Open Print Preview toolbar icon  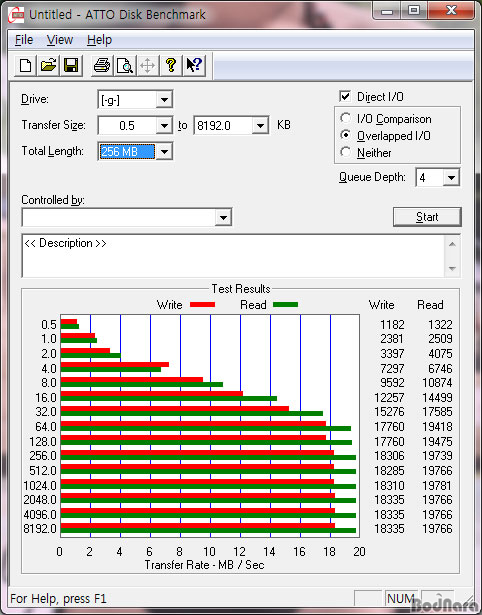click(125, 65)
